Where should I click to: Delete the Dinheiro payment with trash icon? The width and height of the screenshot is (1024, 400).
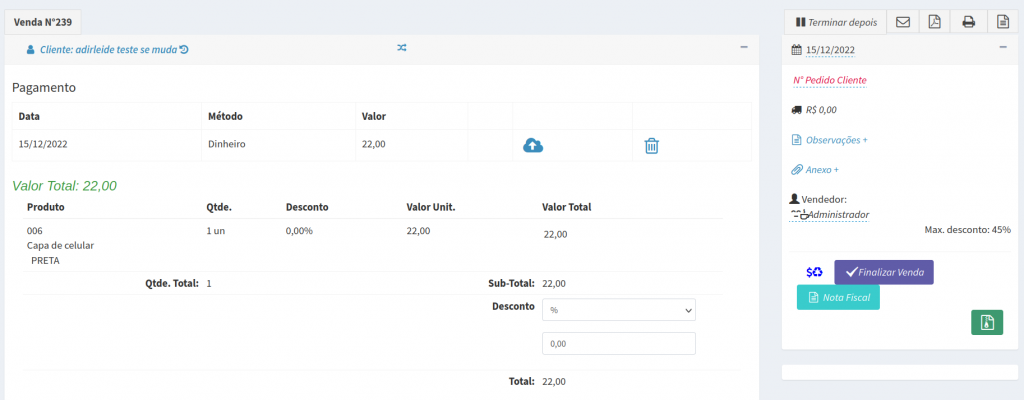pyautogui.click(x=651, y=146)
